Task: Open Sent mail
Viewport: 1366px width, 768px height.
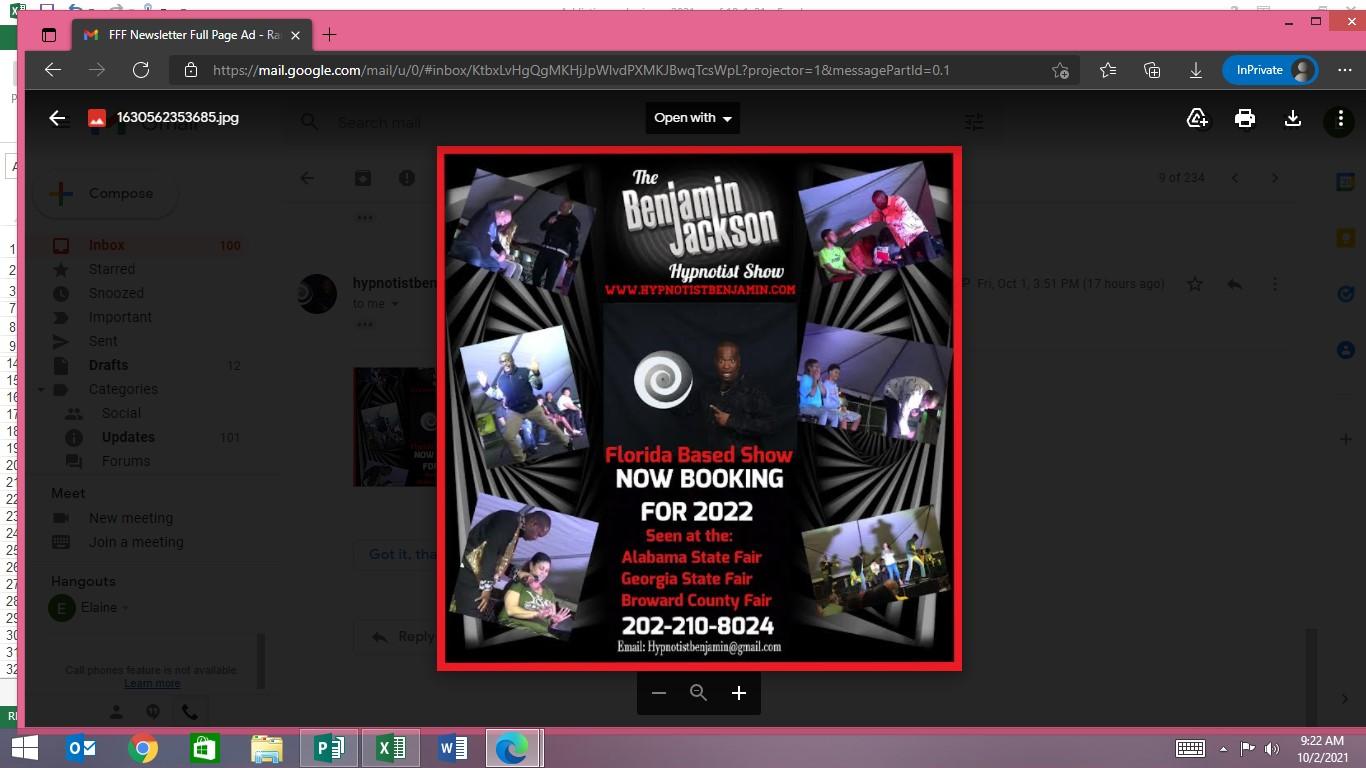Action: click(103, 341)
